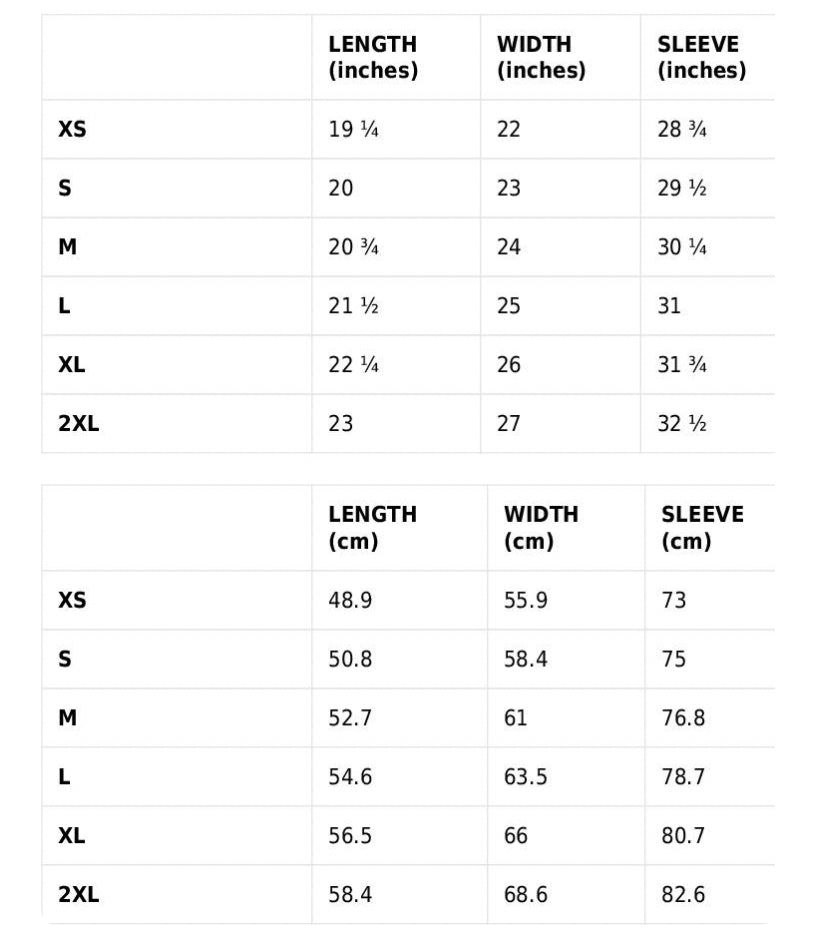This screenshot has height=951, width=830.
Task: Click the width 26 cell for XL
Action: pyautogui.click(x=508, y=365)
